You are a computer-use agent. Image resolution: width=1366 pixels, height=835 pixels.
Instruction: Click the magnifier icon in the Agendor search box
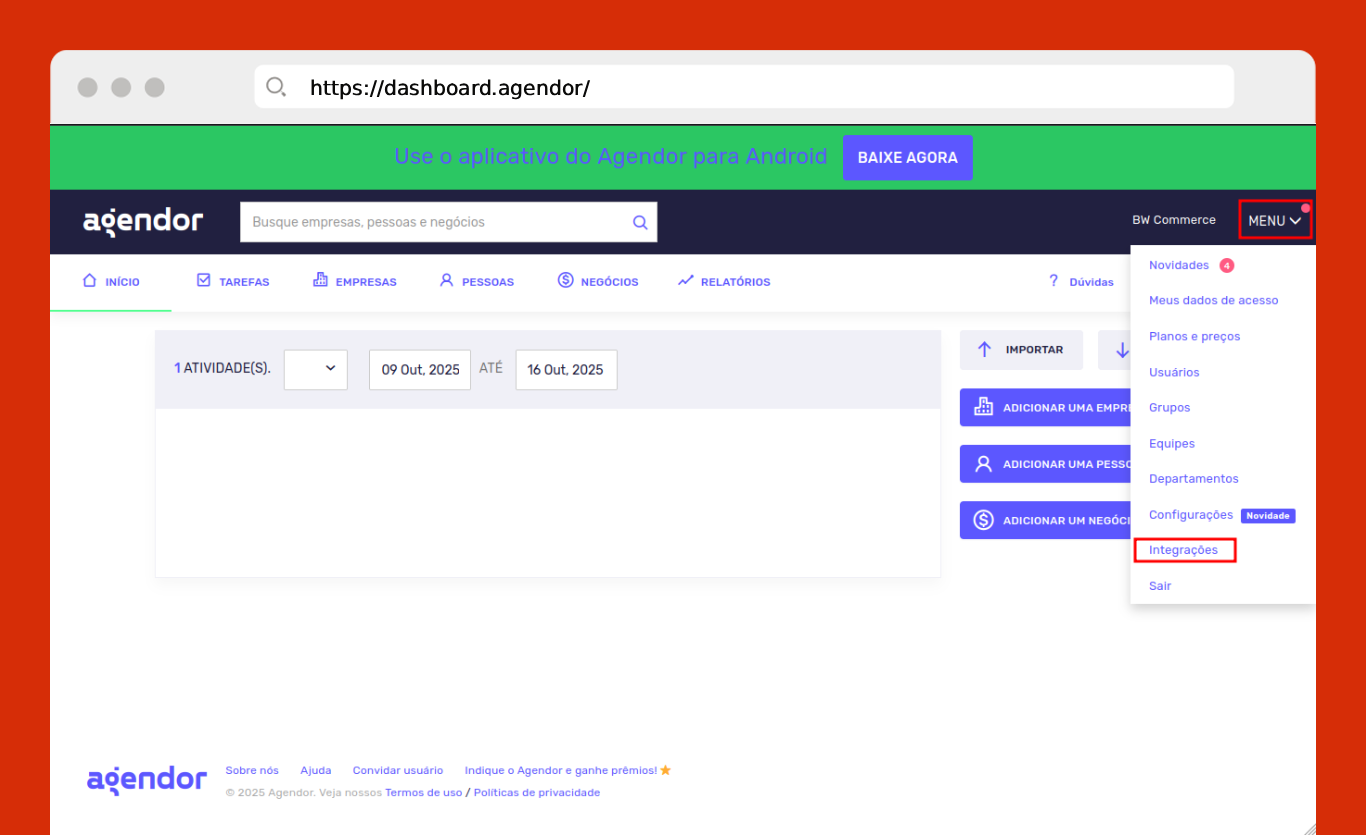[640, 222]
